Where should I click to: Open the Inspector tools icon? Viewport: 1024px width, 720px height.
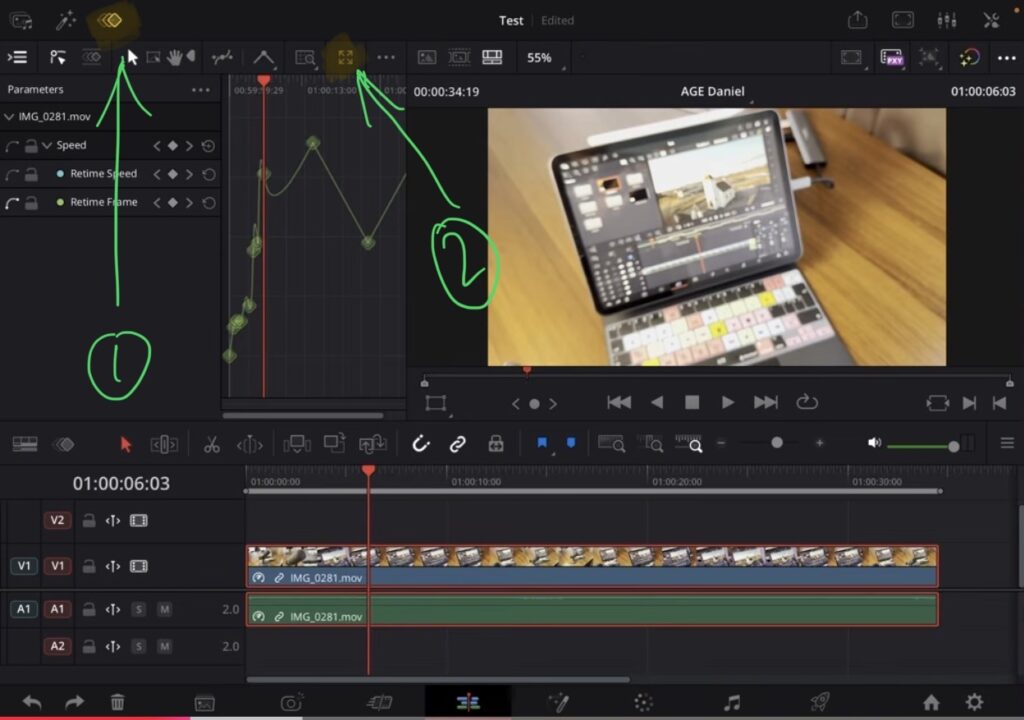coord(991,20)
